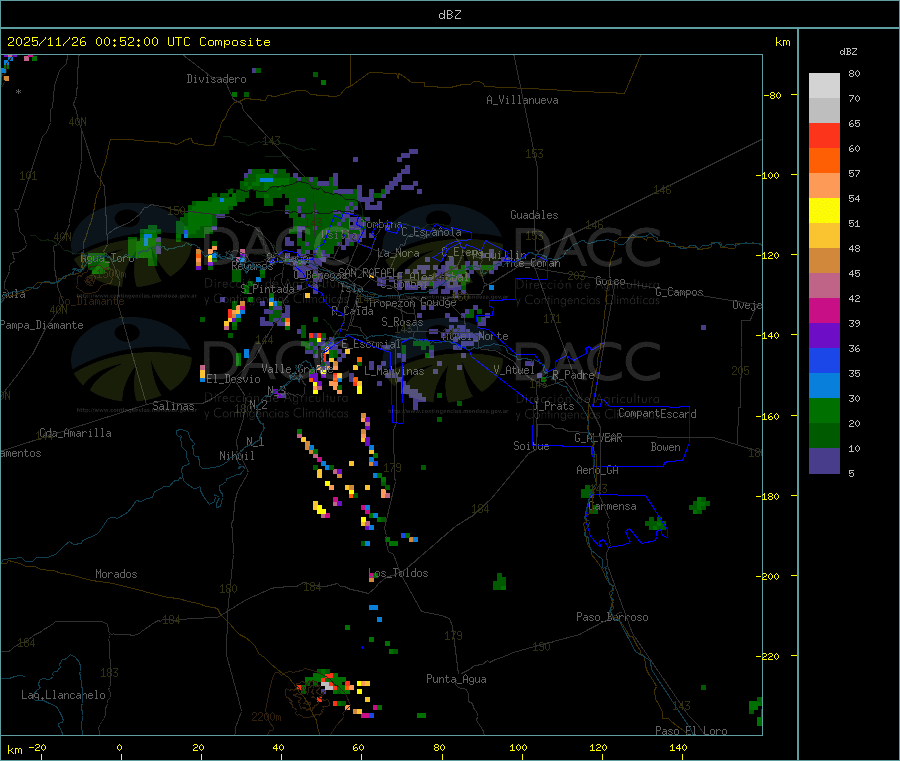Click the 'Guadales' place label
Image resolution: width=900 pixels, height=761 pixels.
pos(534,215)
